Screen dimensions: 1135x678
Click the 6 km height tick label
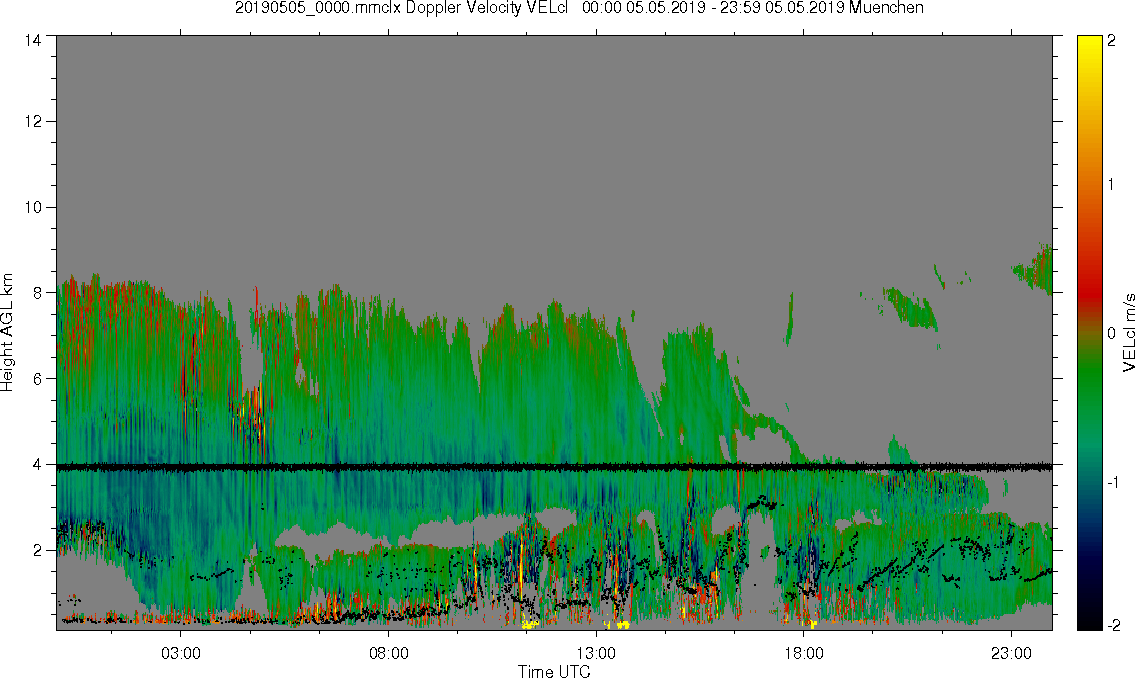(38, 378)
